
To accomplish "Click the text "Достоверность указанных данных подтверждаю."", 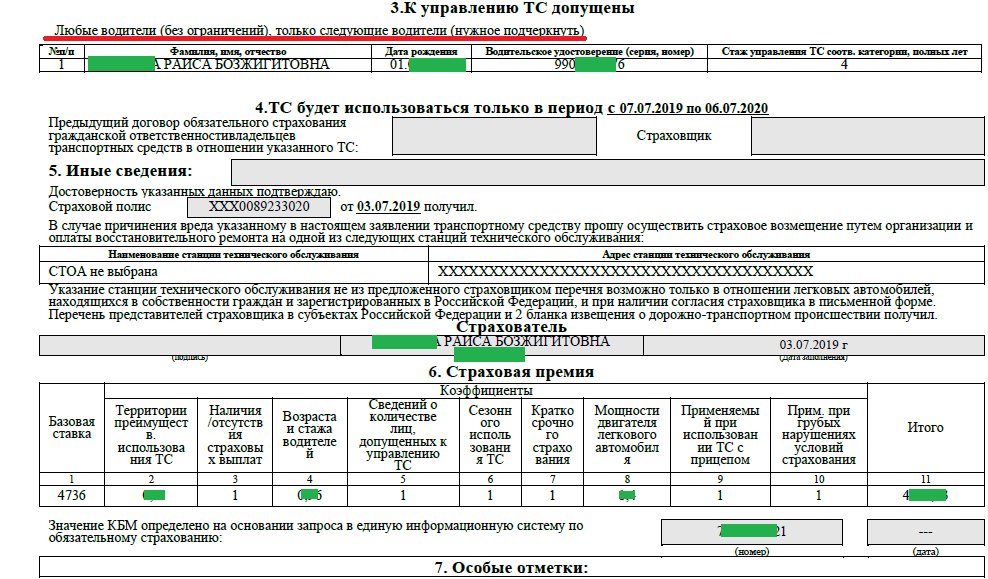I will coord(194,192).
